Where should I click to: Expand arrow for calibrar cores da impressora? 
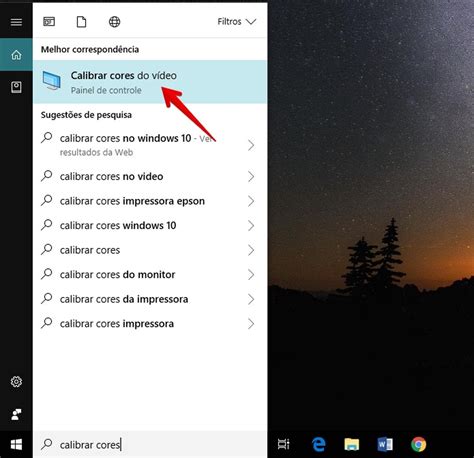(251, 299)
